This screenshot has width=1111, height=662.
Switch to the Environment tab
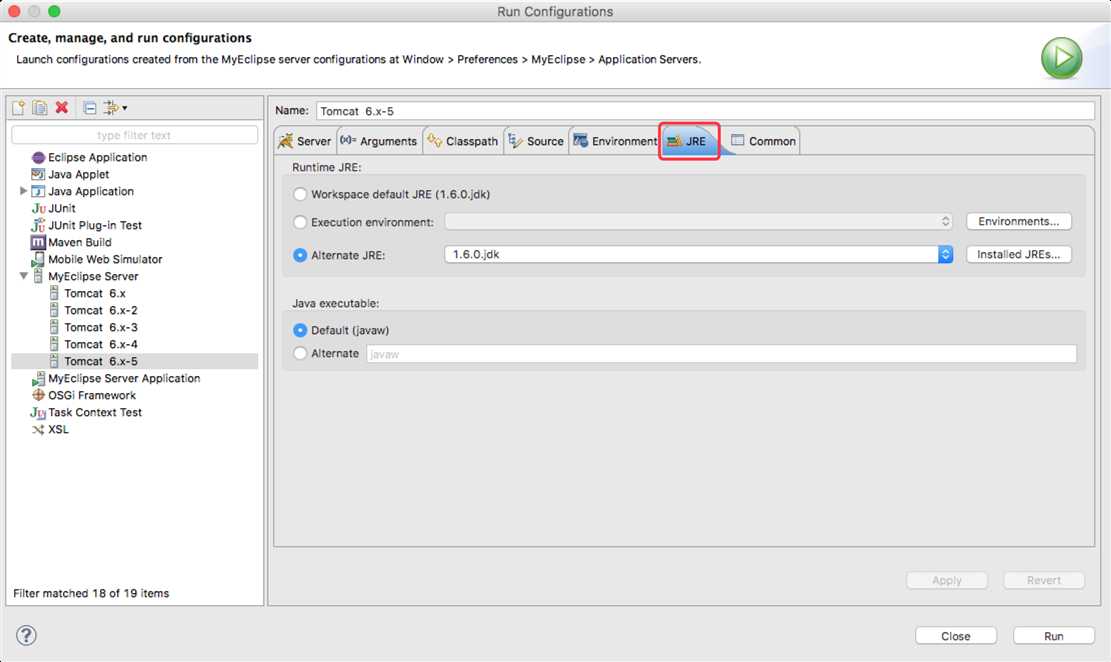click(x=615, y=141)
